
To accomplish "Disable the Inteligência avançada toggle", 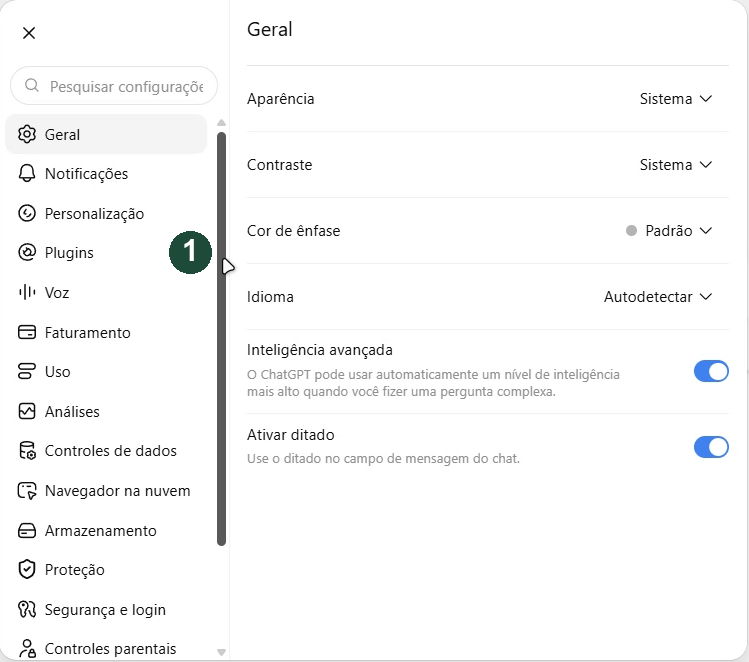I will click(711, 371).
